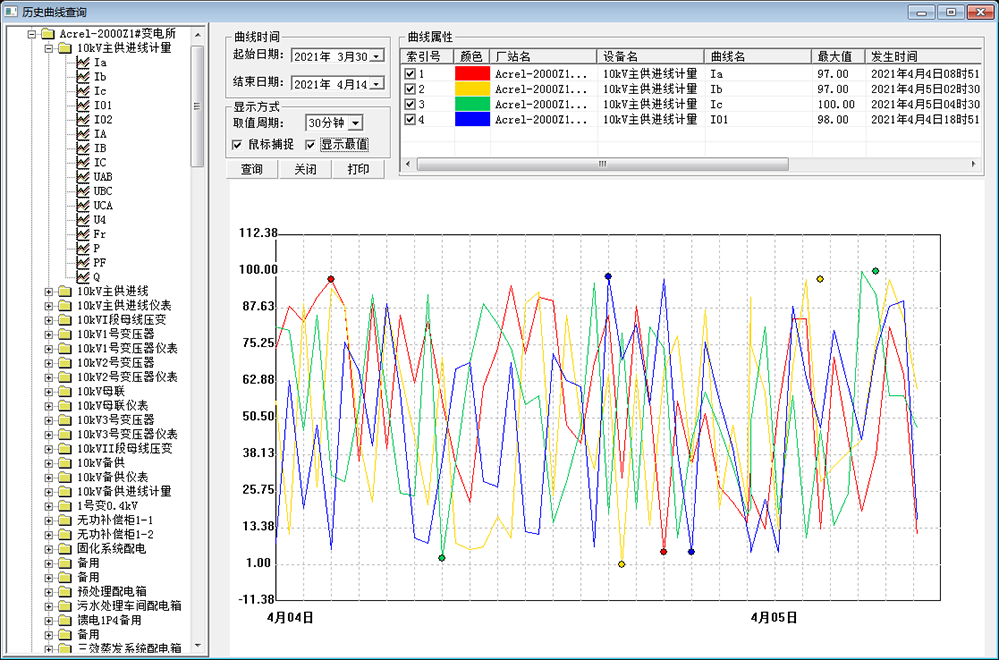Click the 无功补偿柜1-1 folder icon
The height and width of the screenshot is (660, 1000).
pos(65,521)
